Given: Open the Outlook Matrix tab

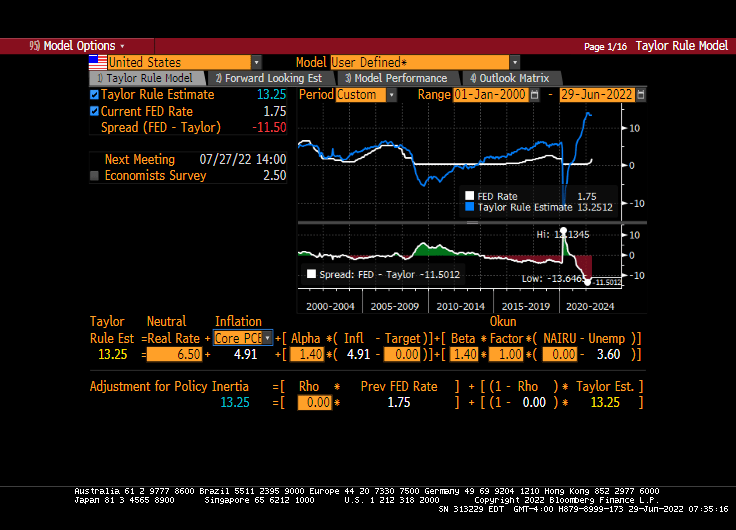Looking at the screenshot, I should (x=508, y=78).
